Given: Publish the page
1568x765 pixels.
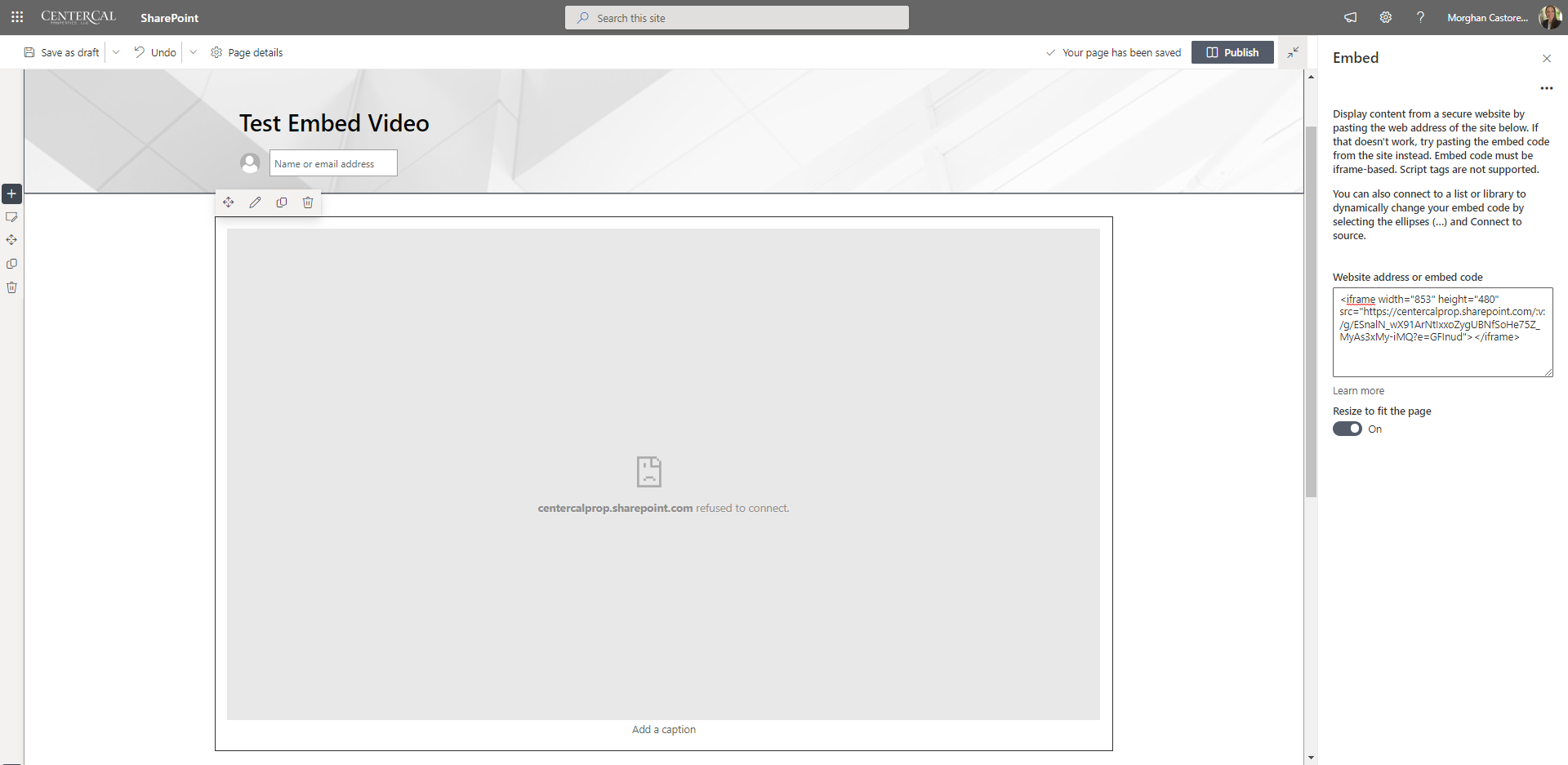Looking at the screenshot, I should coord(1232,52).
